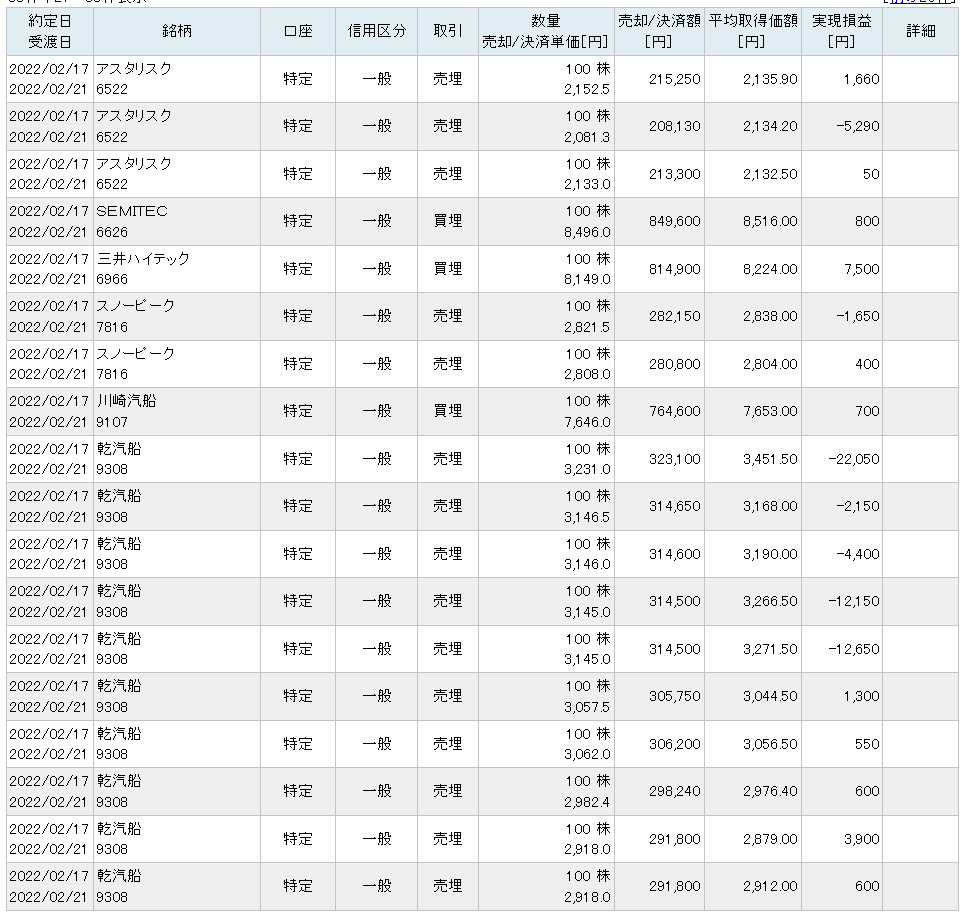Click the 川崎汽船 9107 stock cell
Image resolution: width=962 pixels, height=914 pixels.
point(177,411)
